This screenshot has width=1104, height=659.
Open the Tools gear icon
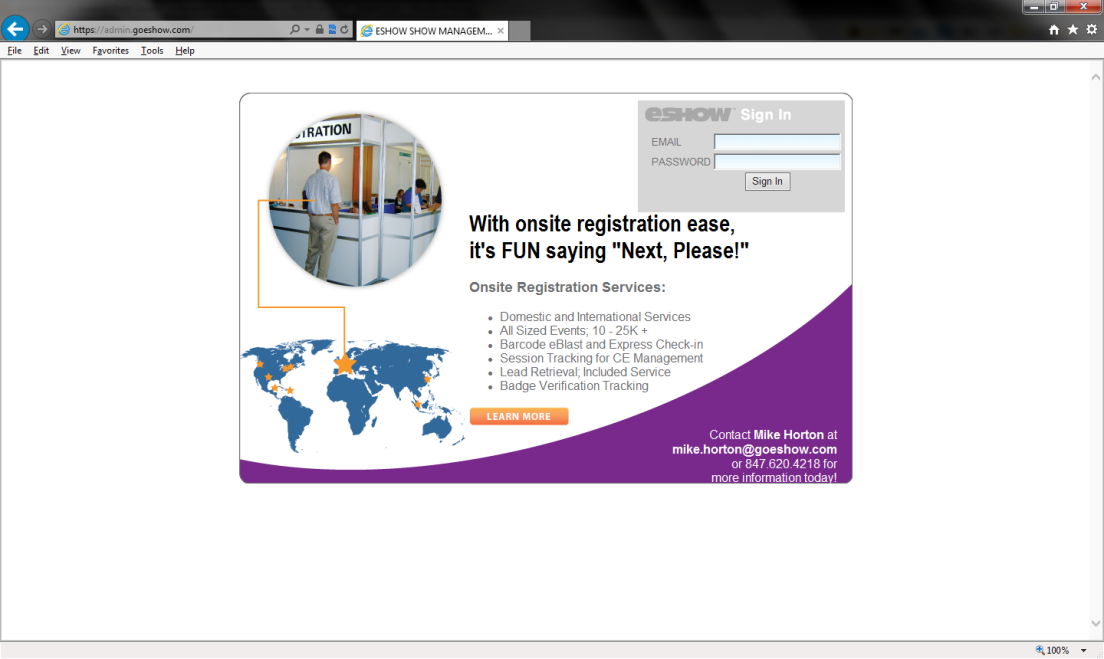(1091, 30)
